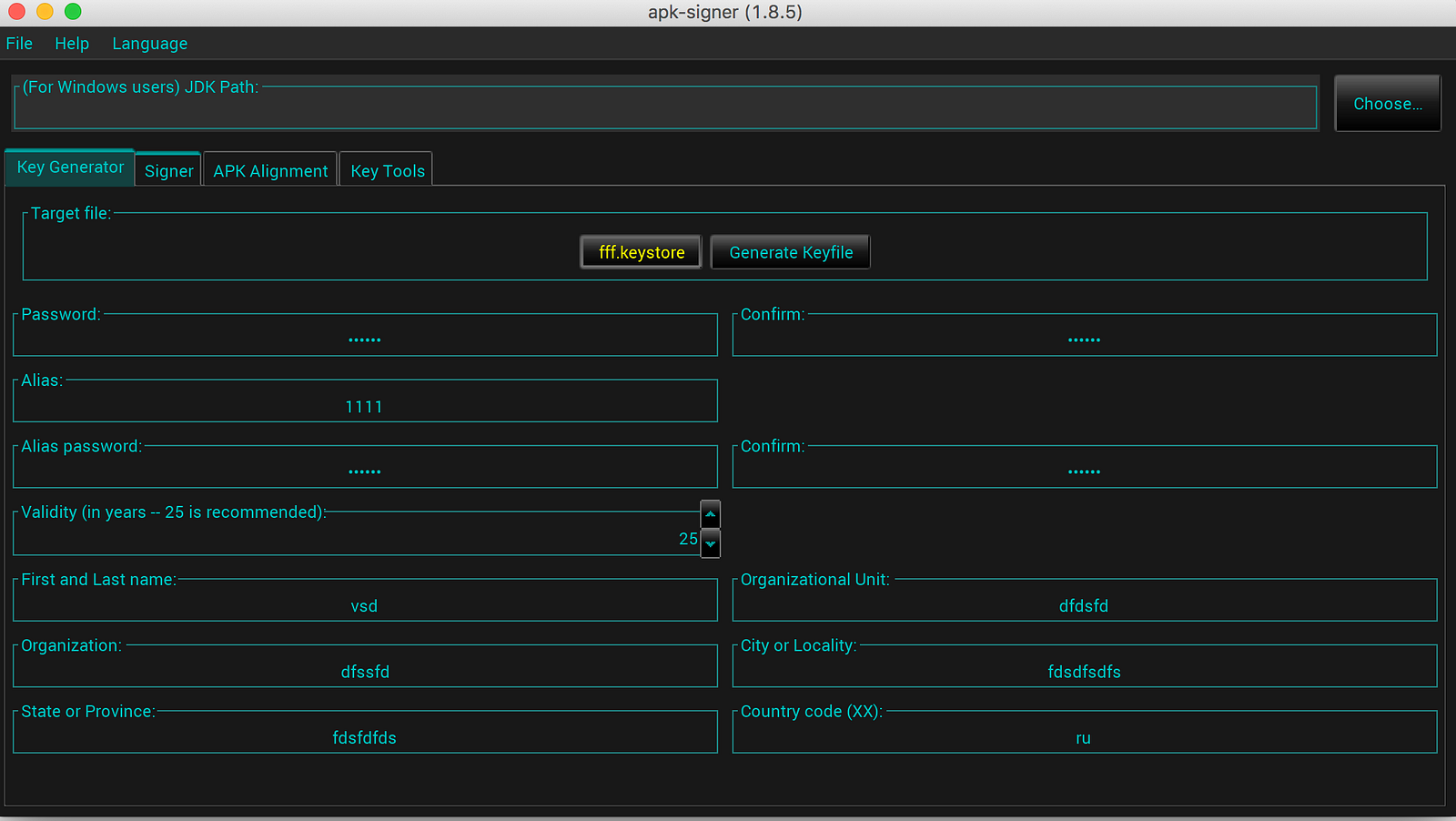This screenshot has height=821, width=1456.
Task: Close the apk-signer window
Action: tap(16, 12)
